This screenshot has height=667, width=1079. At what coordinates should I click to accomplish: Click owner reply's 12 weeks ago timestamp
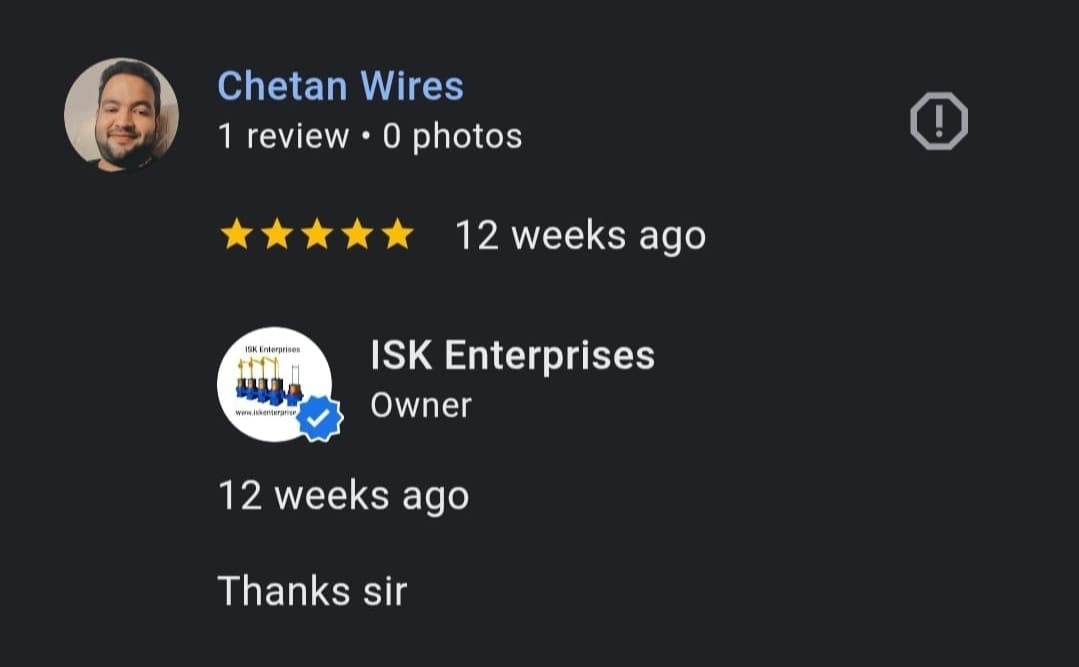coord(343,496)
